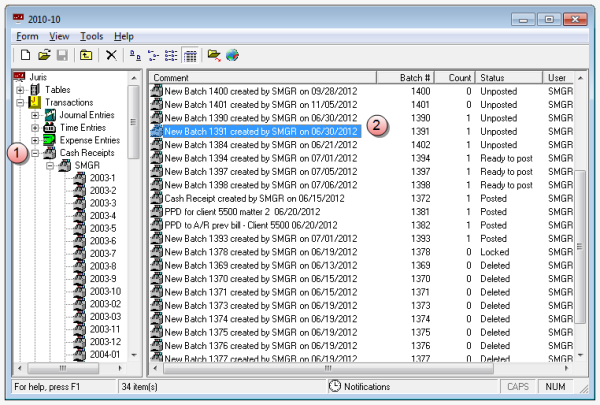
Task: Expand the Tables tree node
Action: click(x=20, y=90)
